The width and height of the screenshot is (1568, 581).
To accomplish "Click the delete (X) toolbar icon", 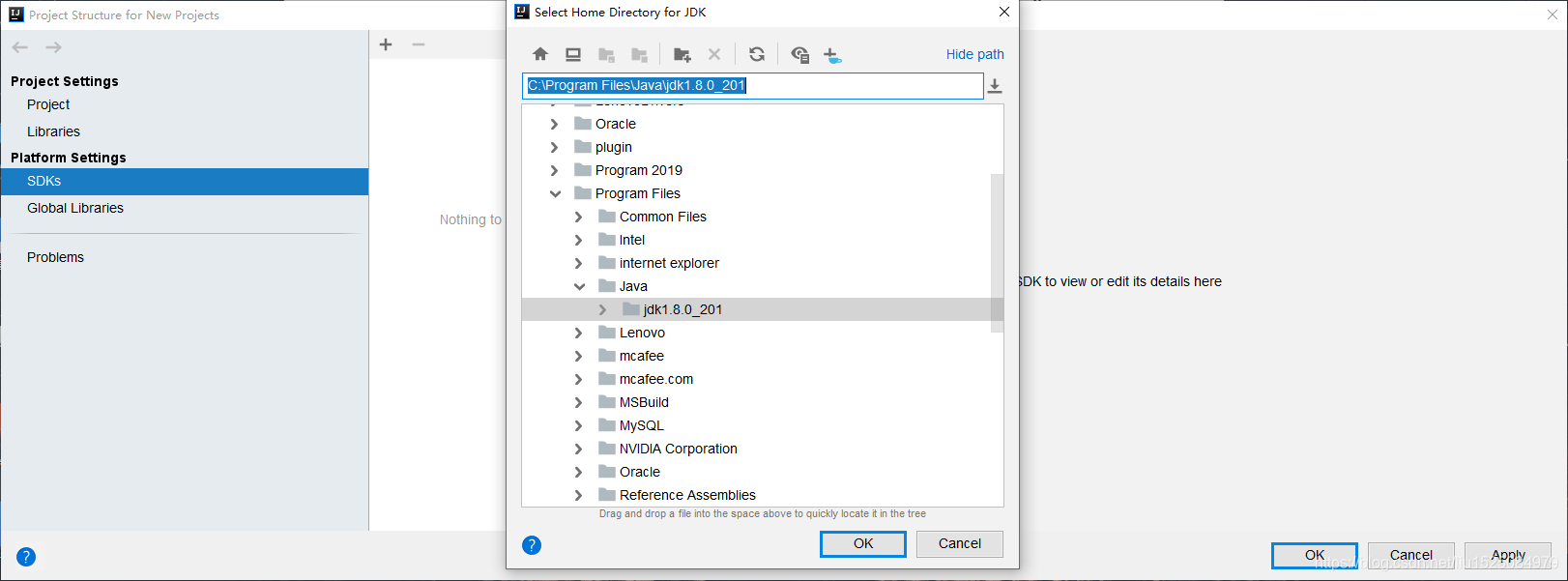I will tap(714, 54).
